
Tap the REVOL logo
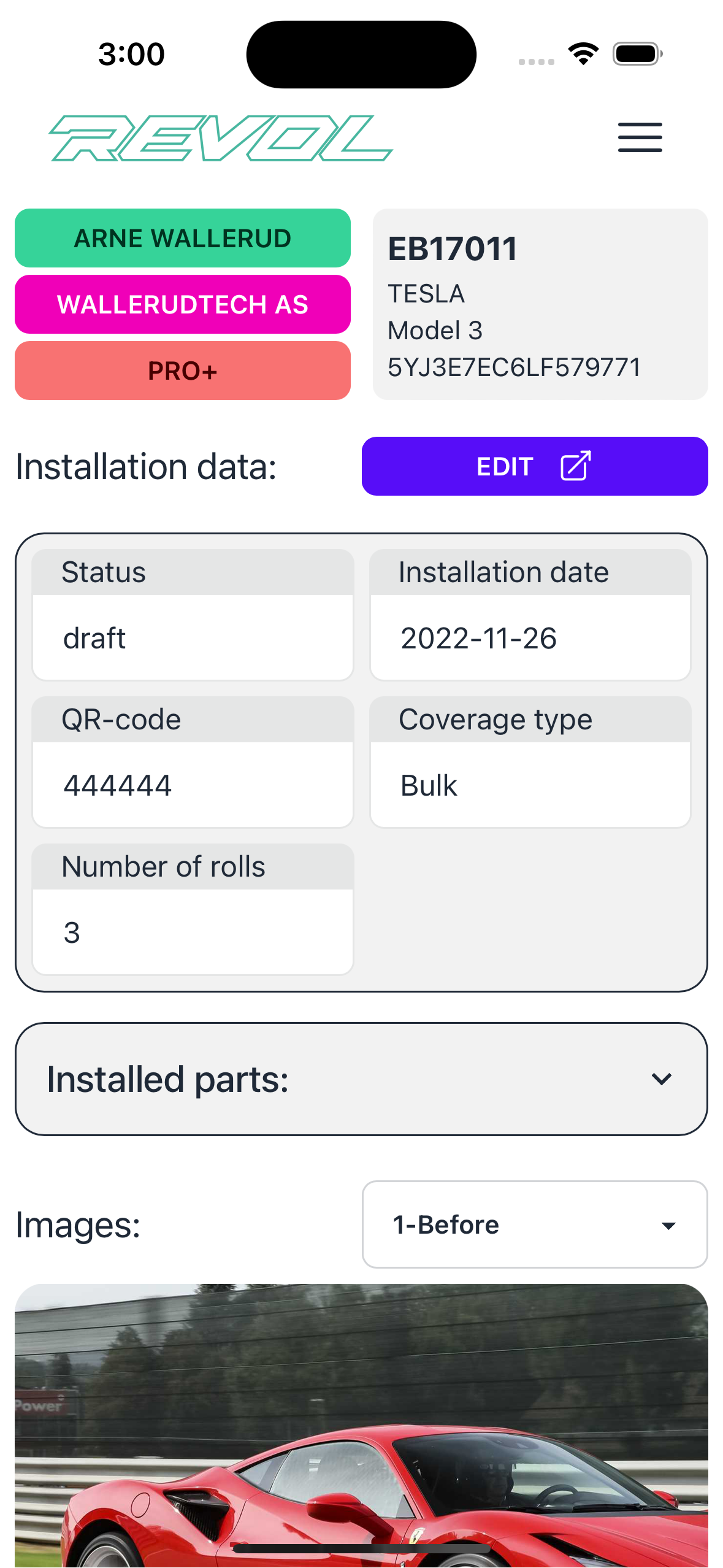(221, 138)
